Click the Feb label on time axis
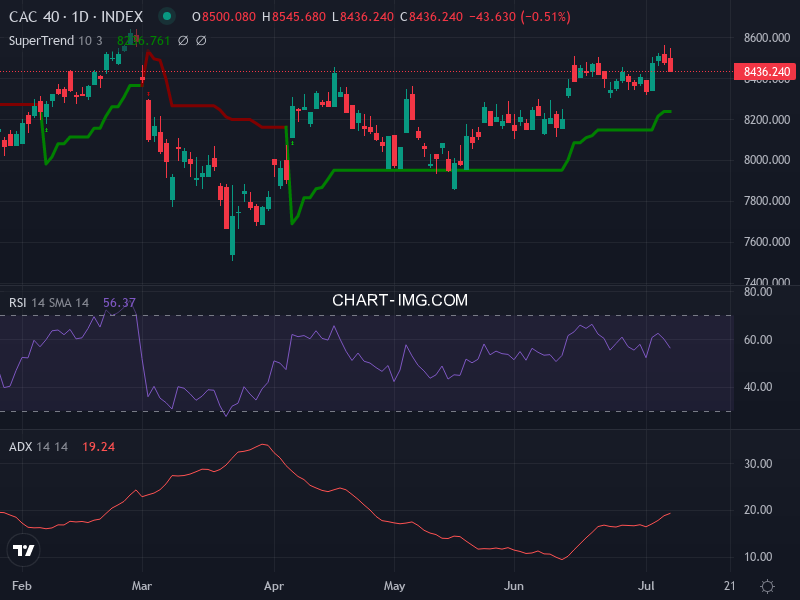The width and height of the screenshot is (800, 600). click(x=21, y=586)
